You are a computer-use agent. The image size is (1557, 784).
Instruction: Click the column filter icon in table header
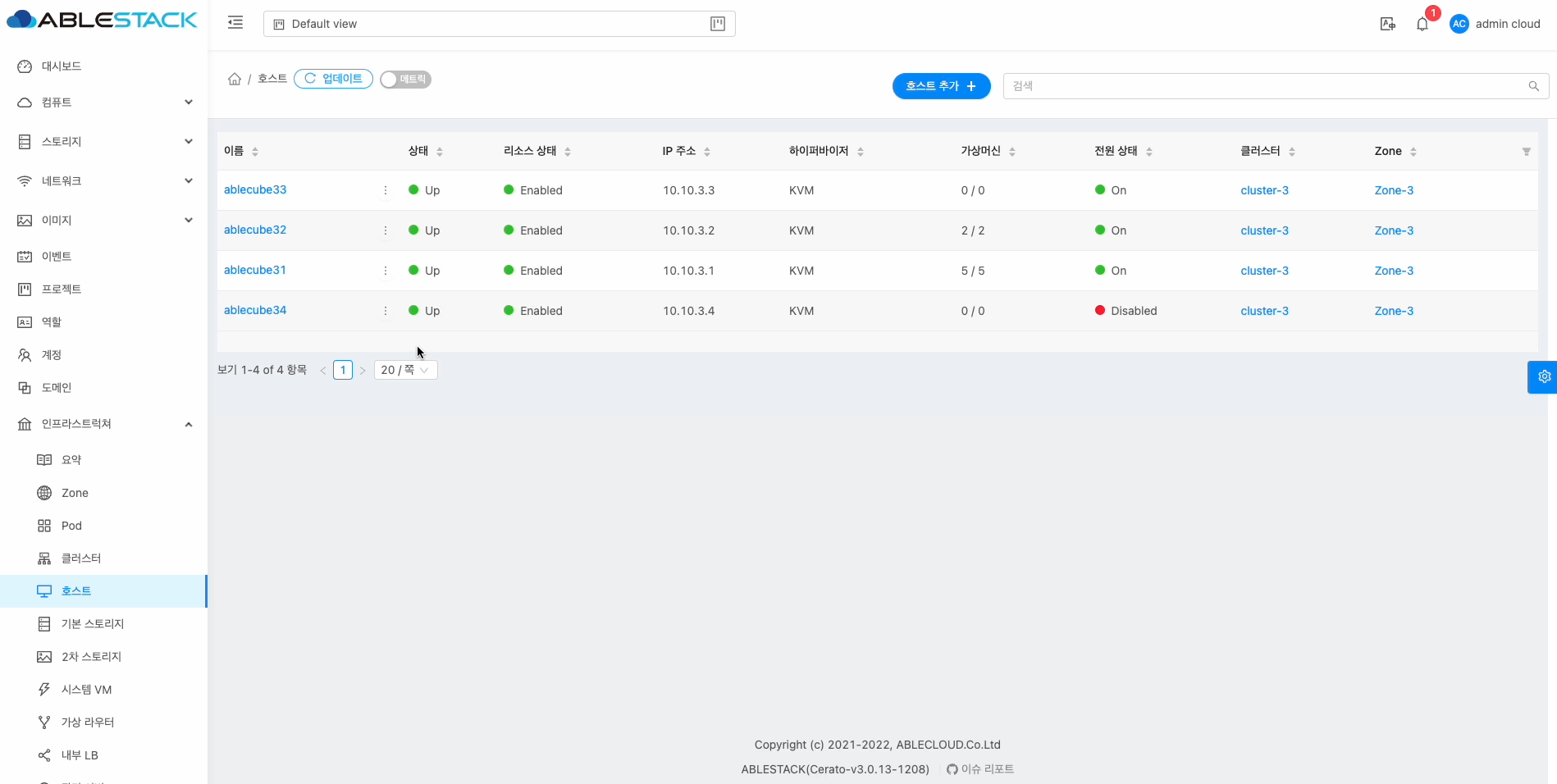pos(1526,152)
